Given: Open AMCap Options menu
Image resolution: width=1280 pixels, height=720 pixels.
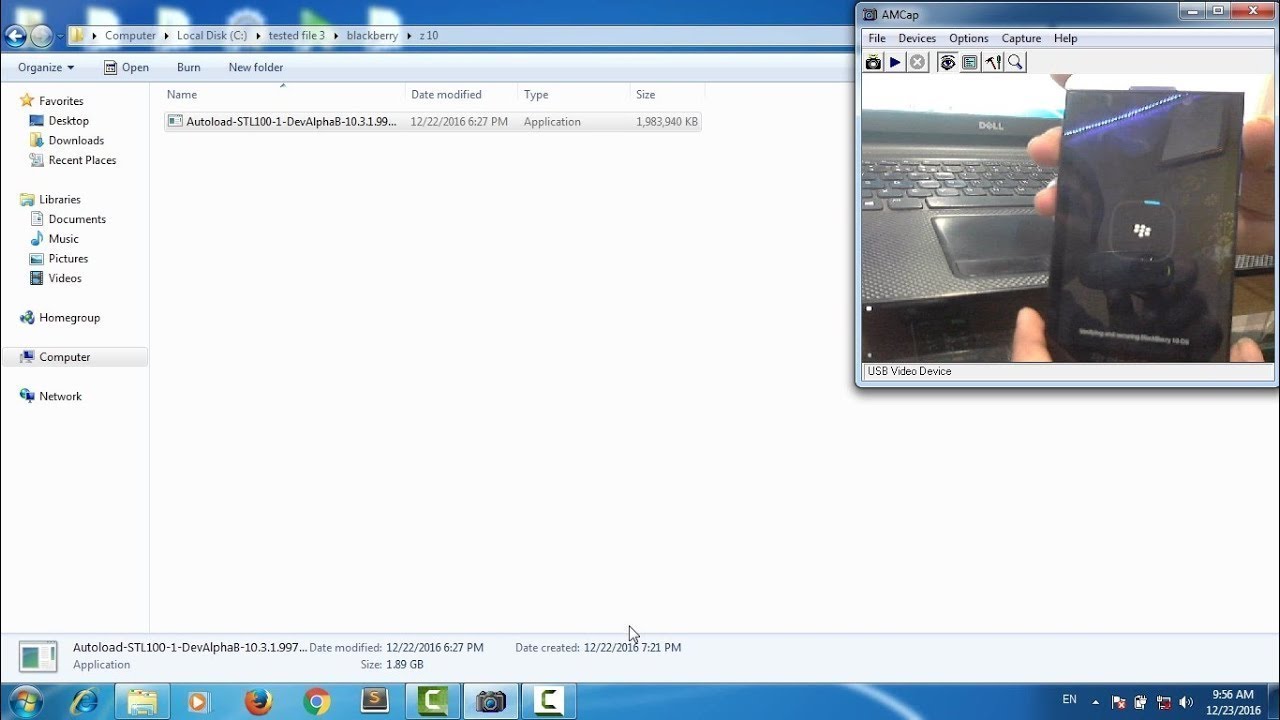Looking at the screenshot, I should pyautogui.click(x=968, y=38).
